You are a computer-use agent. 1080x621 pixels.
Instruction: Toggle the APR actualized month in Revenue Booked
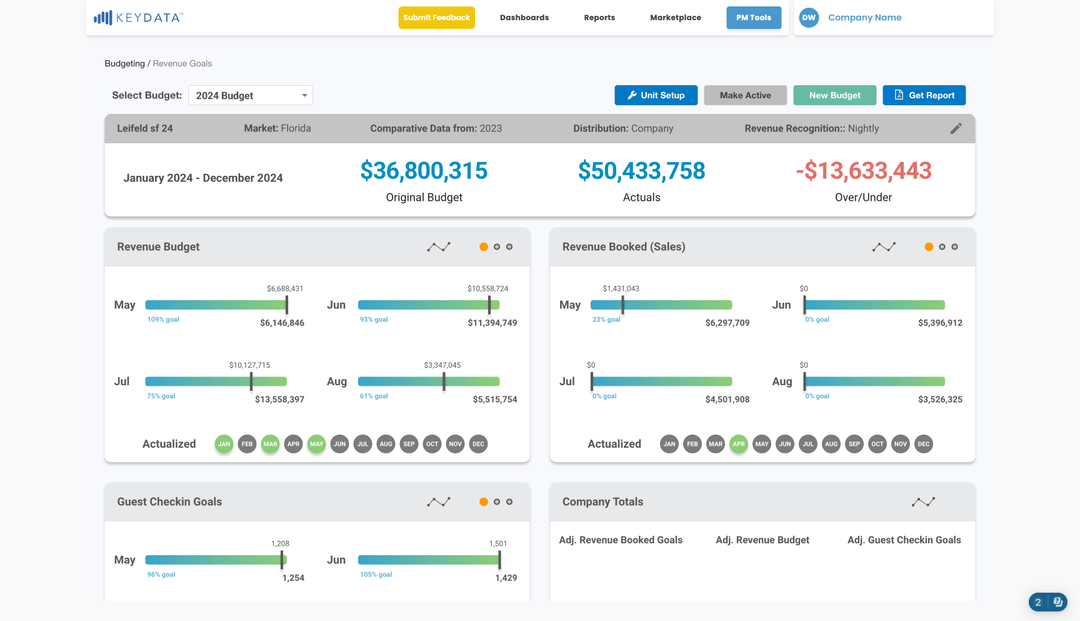pos(738,444)
